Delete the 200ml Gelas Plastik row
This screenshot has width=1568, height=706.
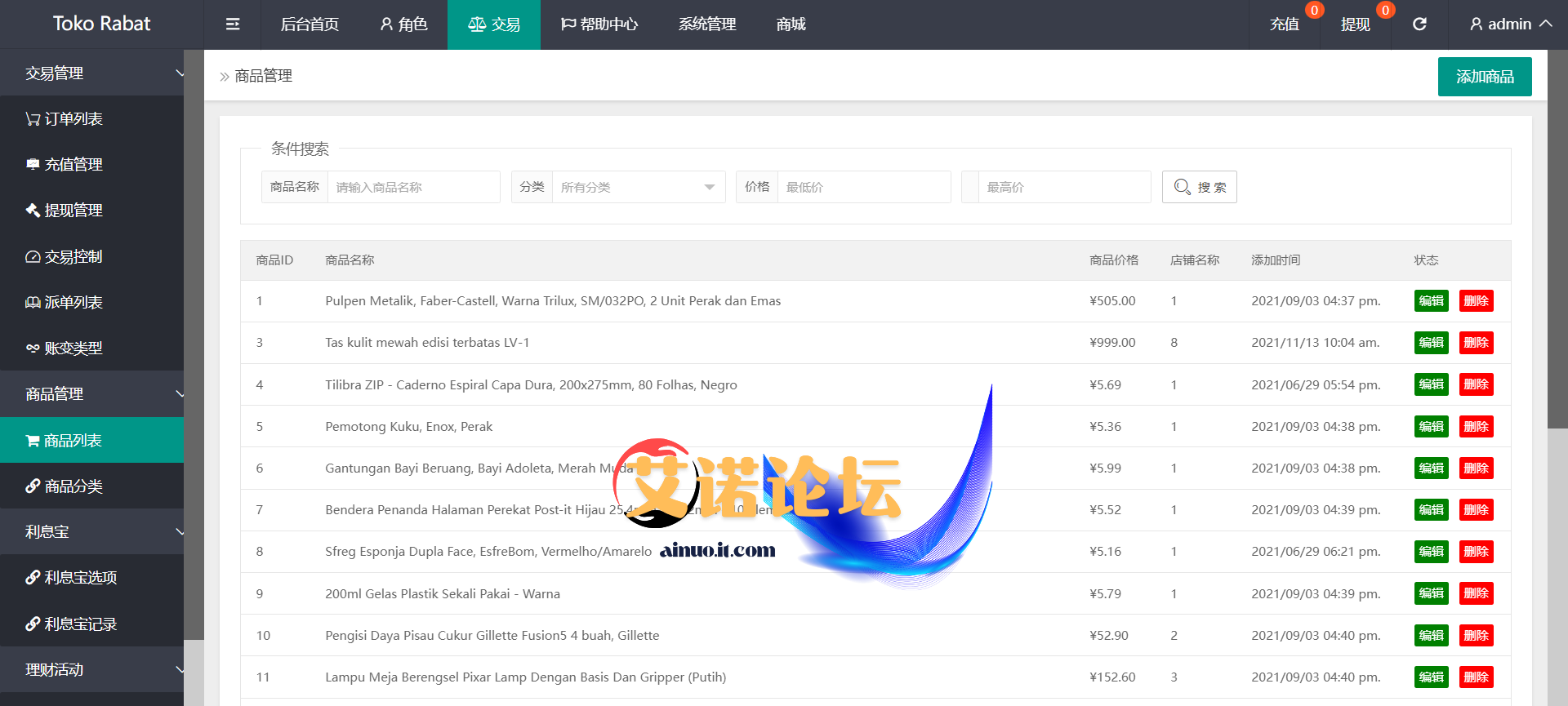coord(1476,593)
